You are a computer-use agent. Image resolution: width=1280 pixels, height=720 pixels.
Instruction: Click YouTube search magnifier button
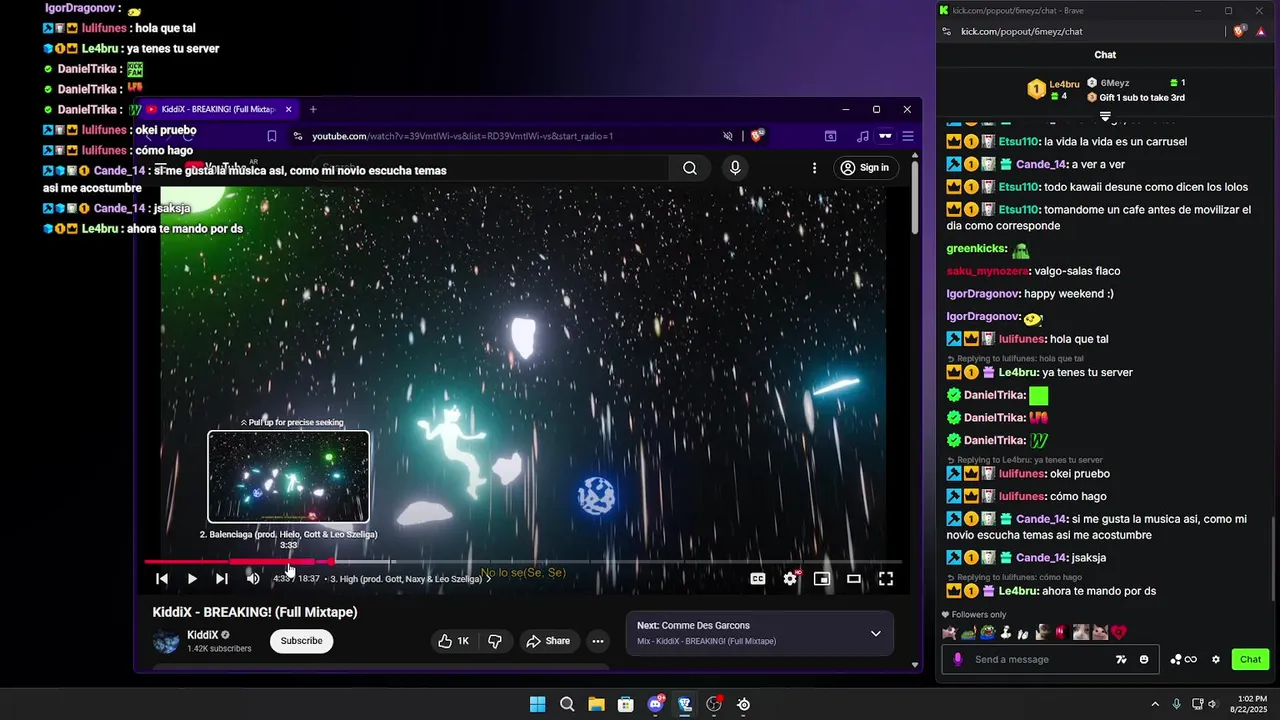pyautogui.click(x=690, y=168)
